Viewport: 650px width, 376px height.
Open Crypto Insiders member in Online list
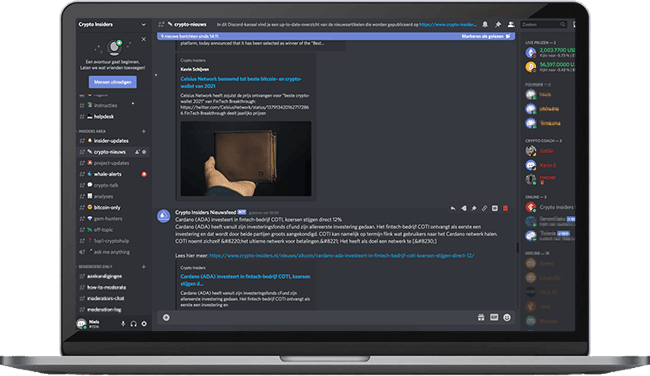click(550, 207)
